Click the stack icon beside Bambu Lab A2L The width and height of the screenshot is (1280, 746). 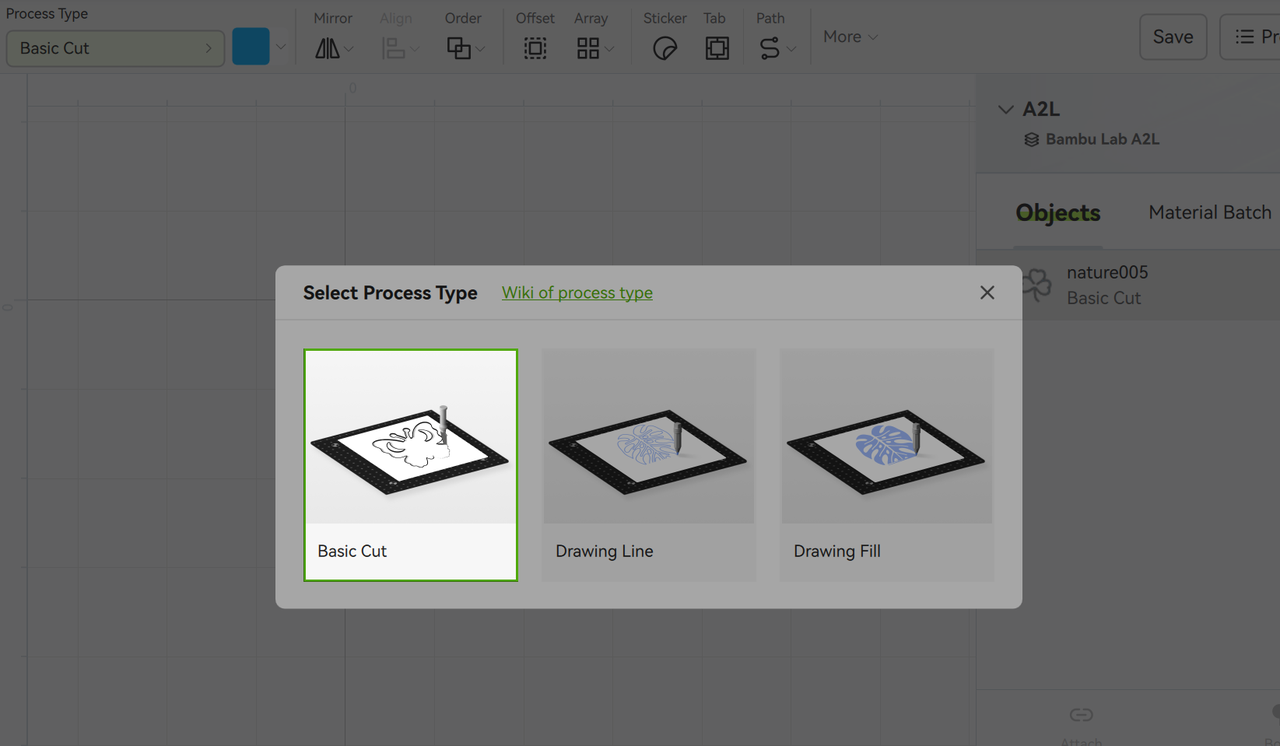coord(1032,140)
